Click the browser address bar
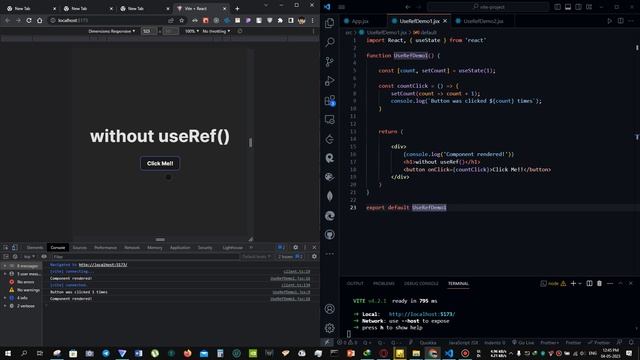This screenshot has height=360, width=640. [108, 20]
